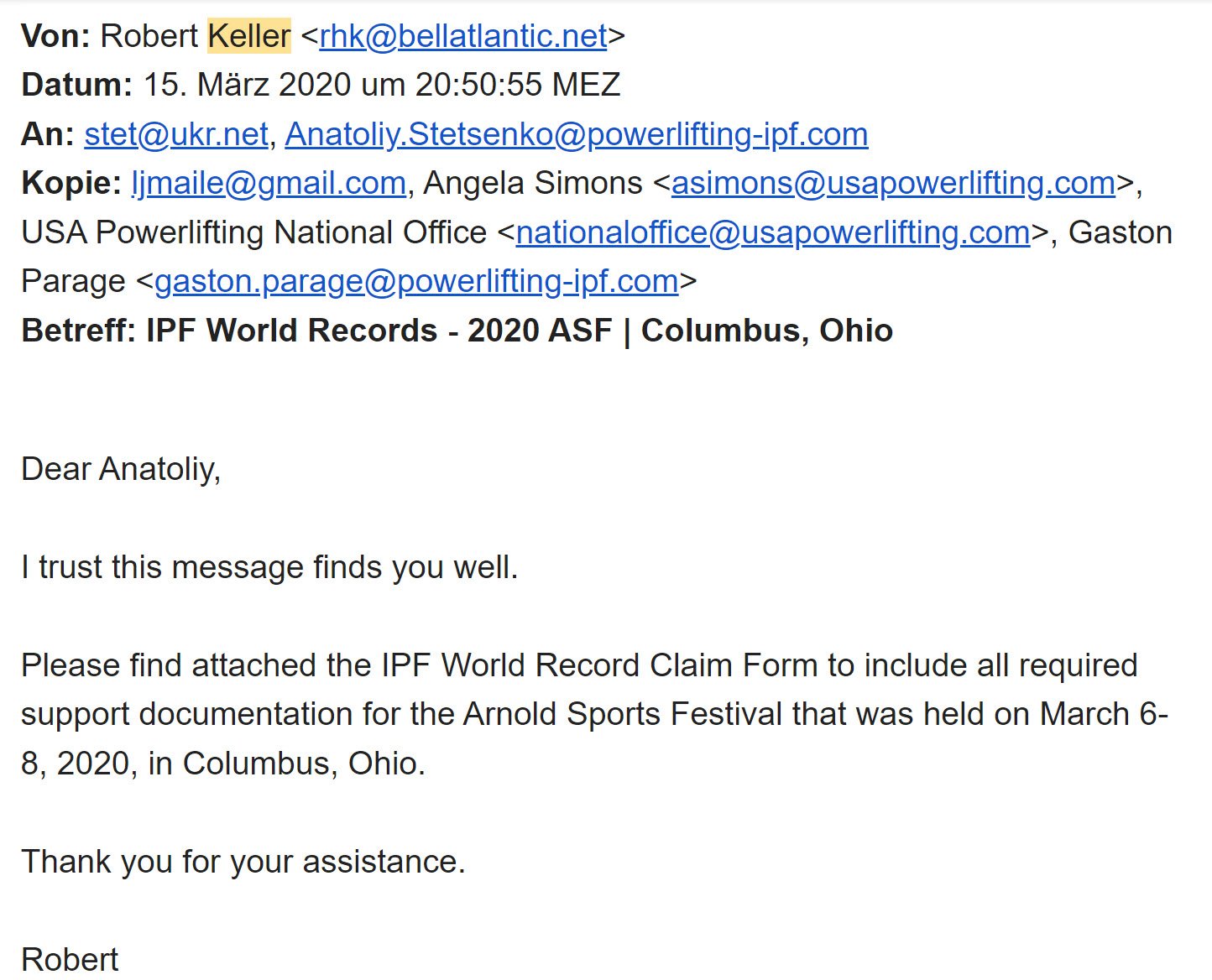Open the rhk@bellatlantic.net sender email link
The width and height of the screenshot is (1212, 980).
[x=463, y=36]
